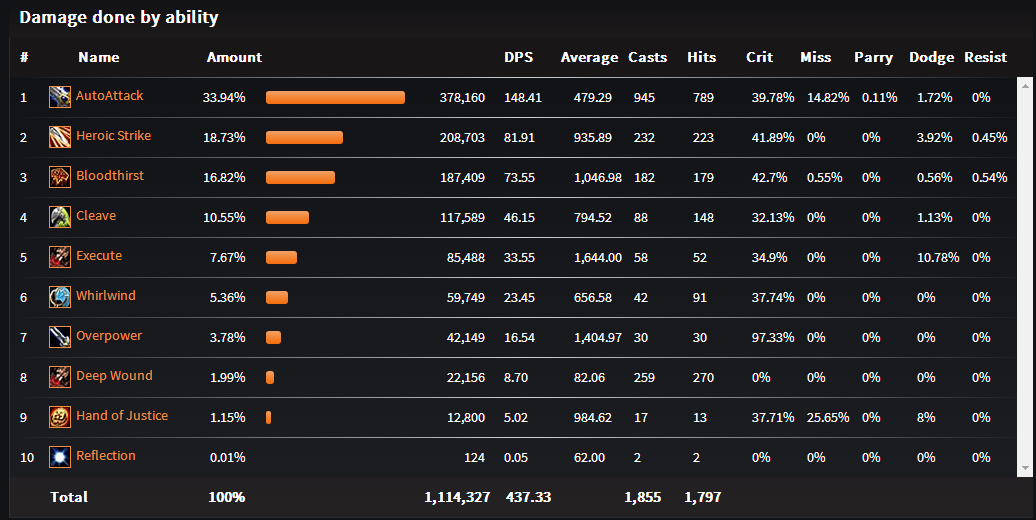Click the scroll-up arrow of table scrollbar
The height and width of the screenshot is (520, 1036).
[1023, 86]
